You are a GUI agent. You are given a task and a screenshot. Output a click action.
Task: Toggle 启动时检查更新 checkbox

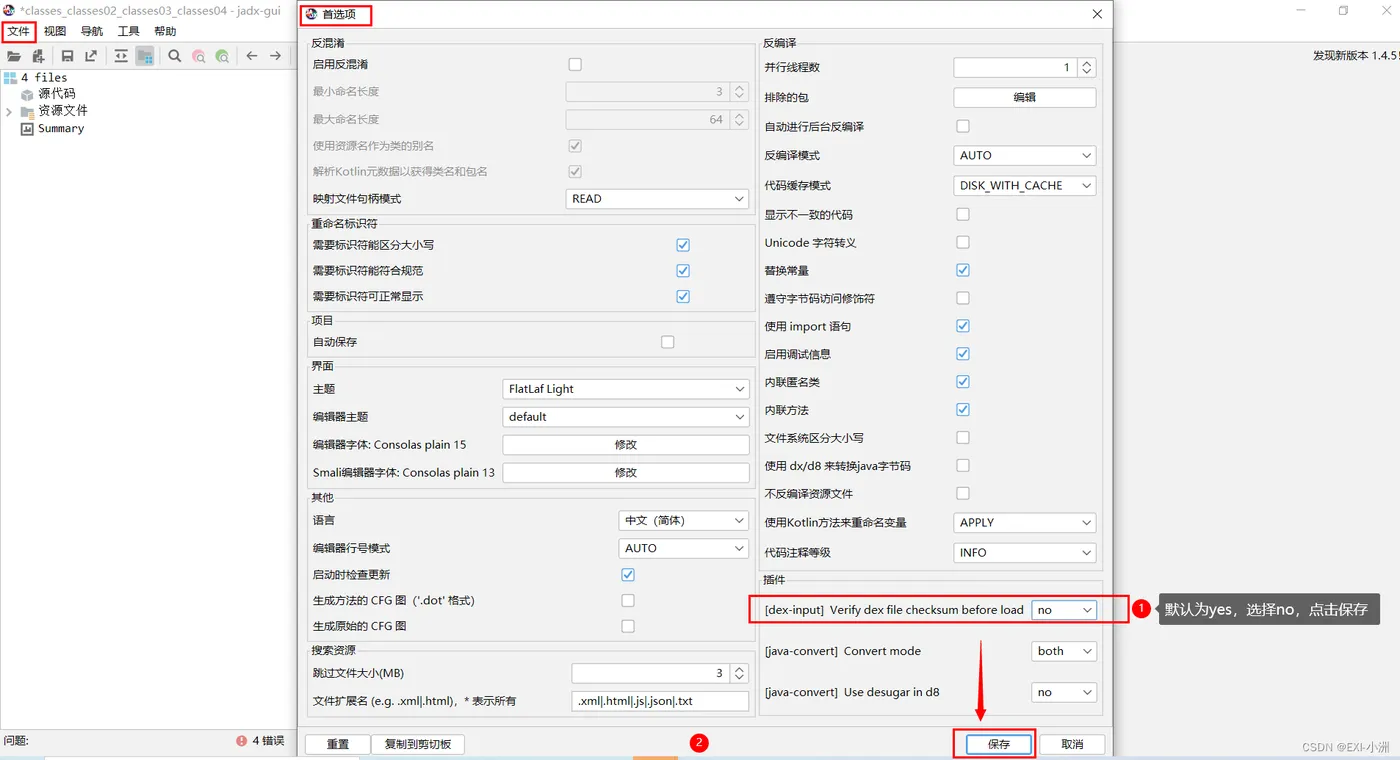[x=628, y=575]
